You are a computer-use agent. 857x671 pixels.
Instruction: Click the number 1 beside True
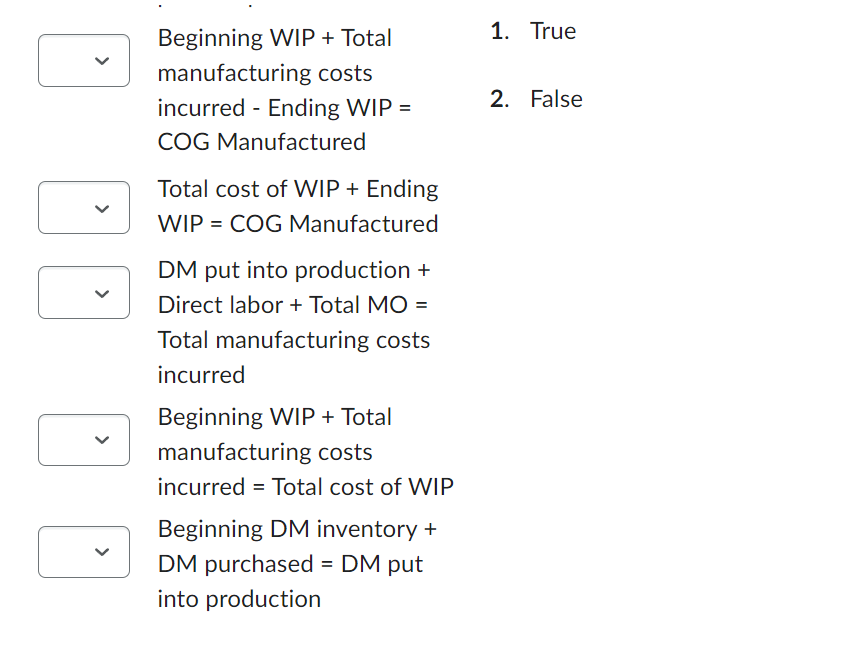coord(498,31)
